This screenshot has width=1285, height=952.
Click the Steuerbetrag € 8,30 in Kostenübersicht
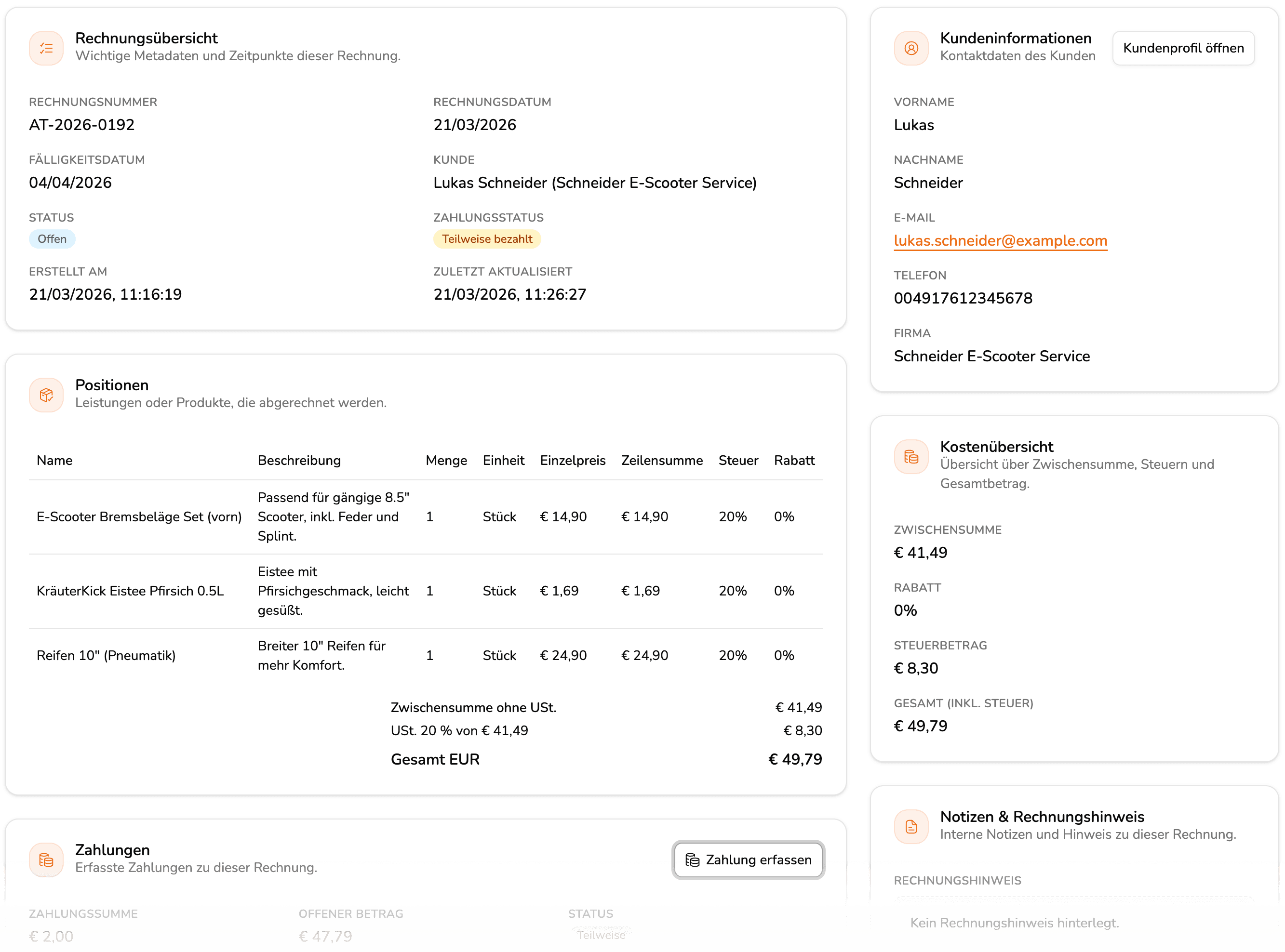tap(915, 668)
